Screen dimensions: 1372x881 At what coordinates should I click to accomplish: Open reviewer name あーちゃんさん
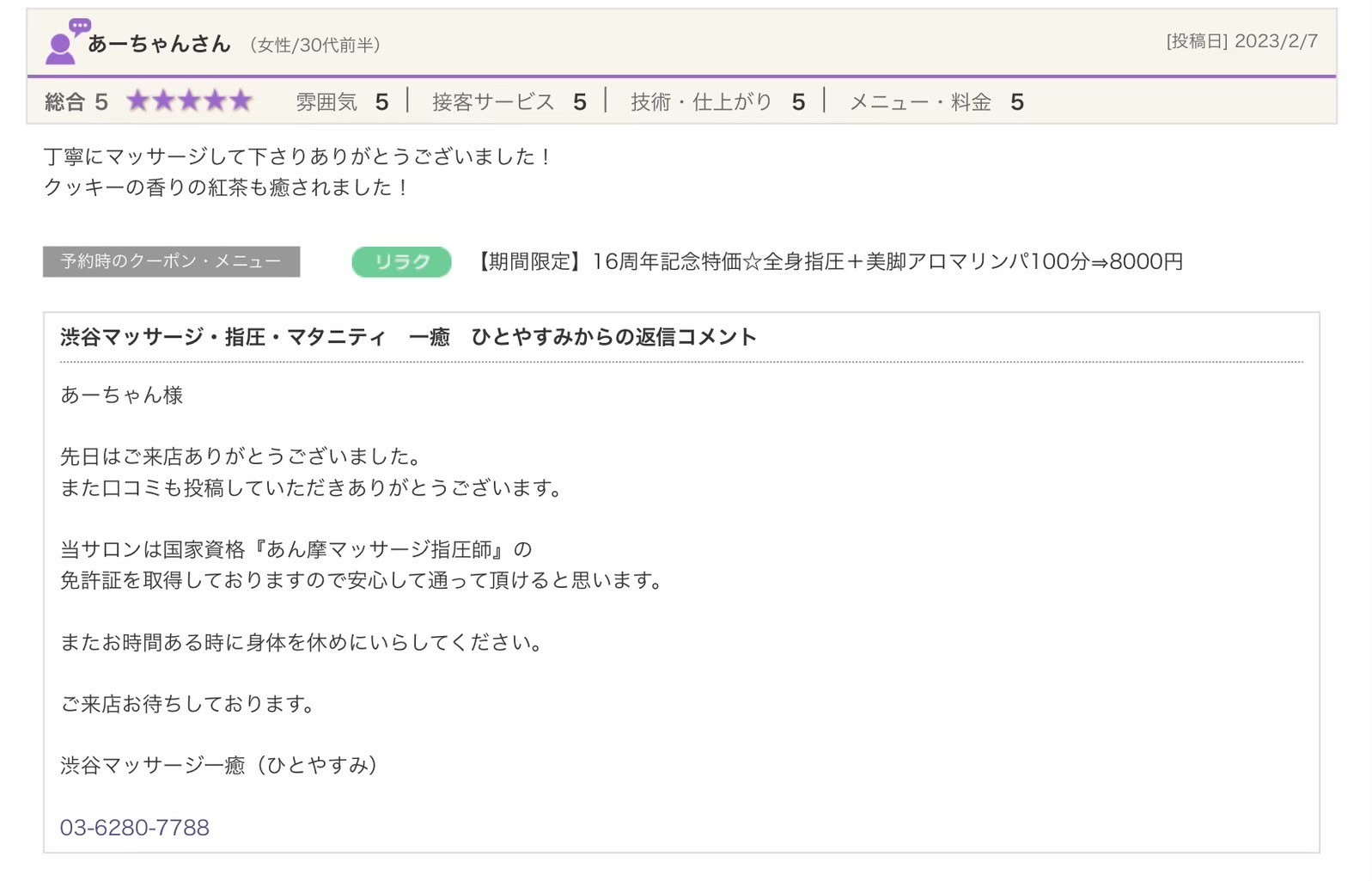[x=160, y=44]
